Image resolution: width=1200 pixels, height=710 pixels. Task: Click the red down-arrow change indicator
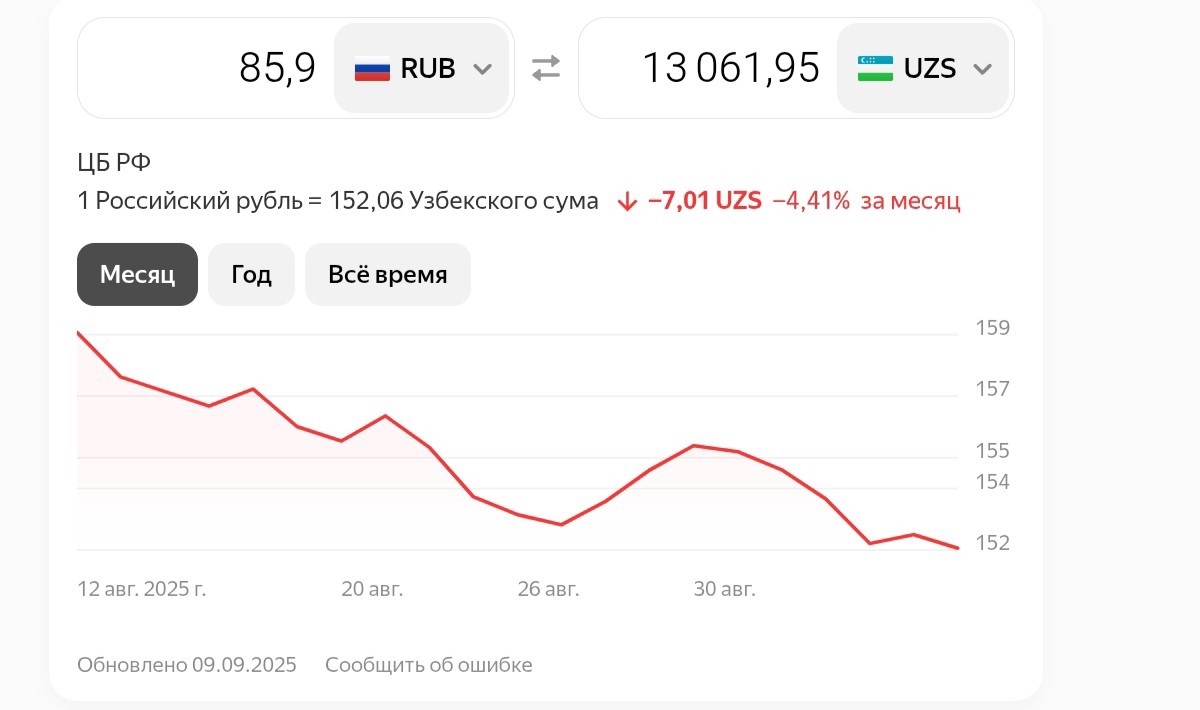(x=627, y=201)
